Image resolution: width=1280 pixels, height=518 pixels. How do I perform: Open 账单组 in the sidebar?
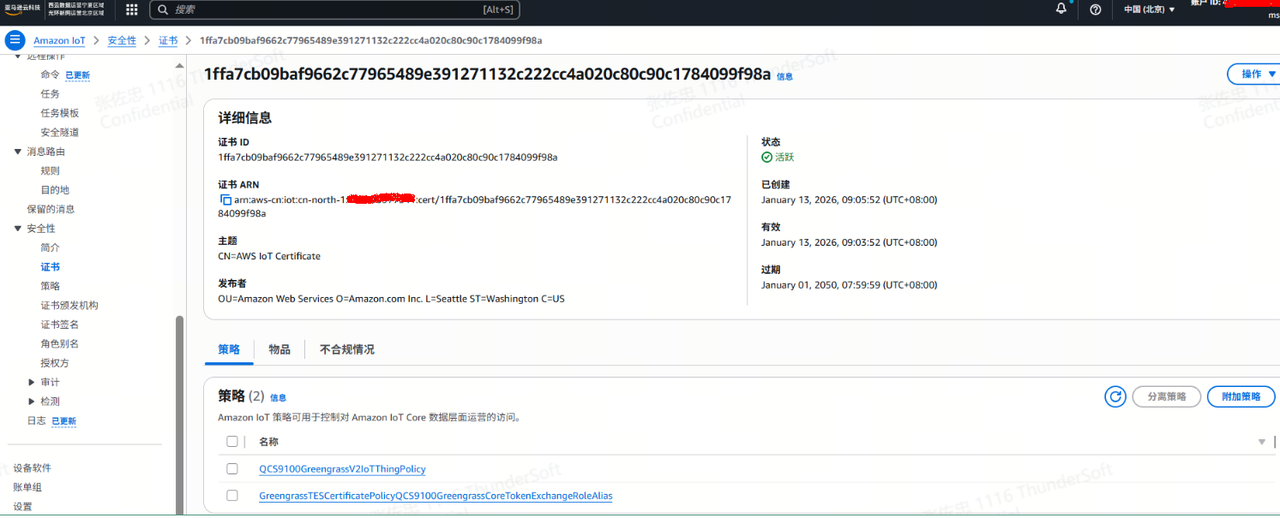(x=27, y=487)
